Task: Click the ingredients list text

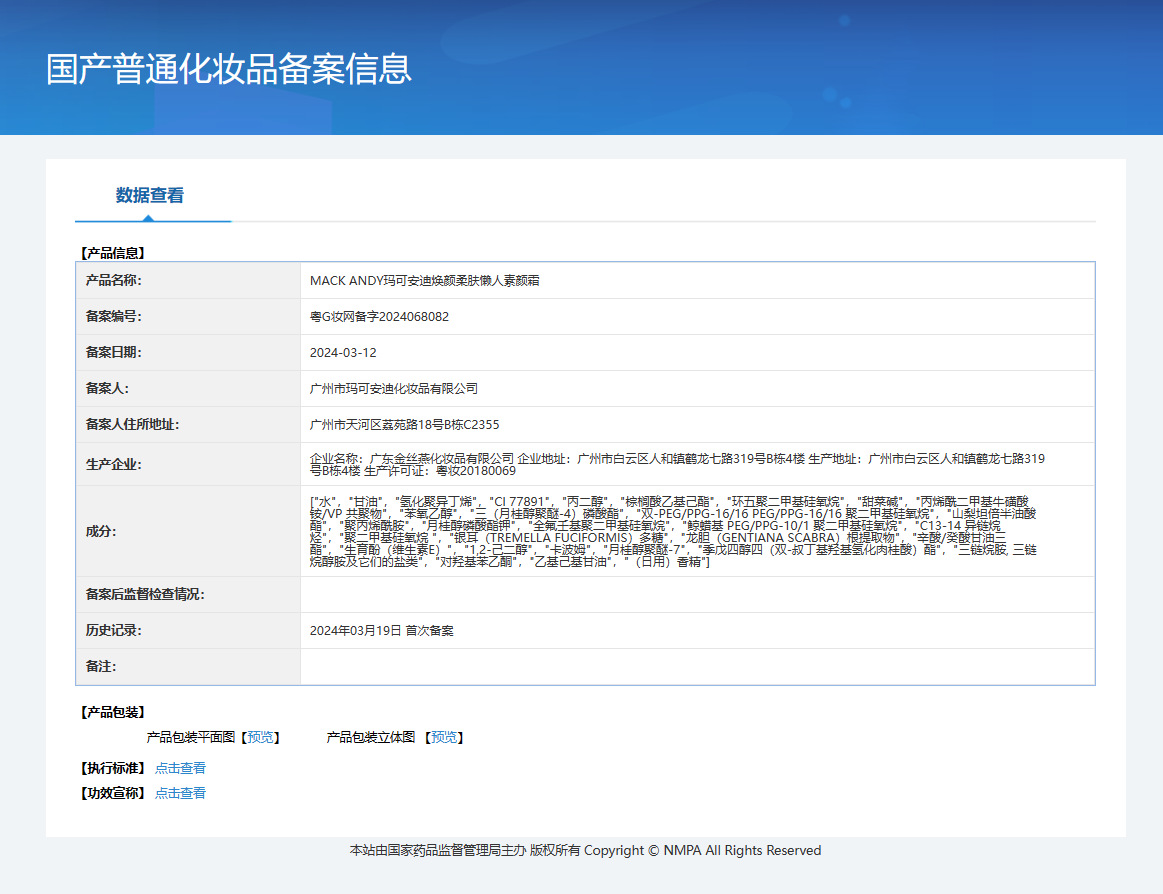Action: coord(673,531)
